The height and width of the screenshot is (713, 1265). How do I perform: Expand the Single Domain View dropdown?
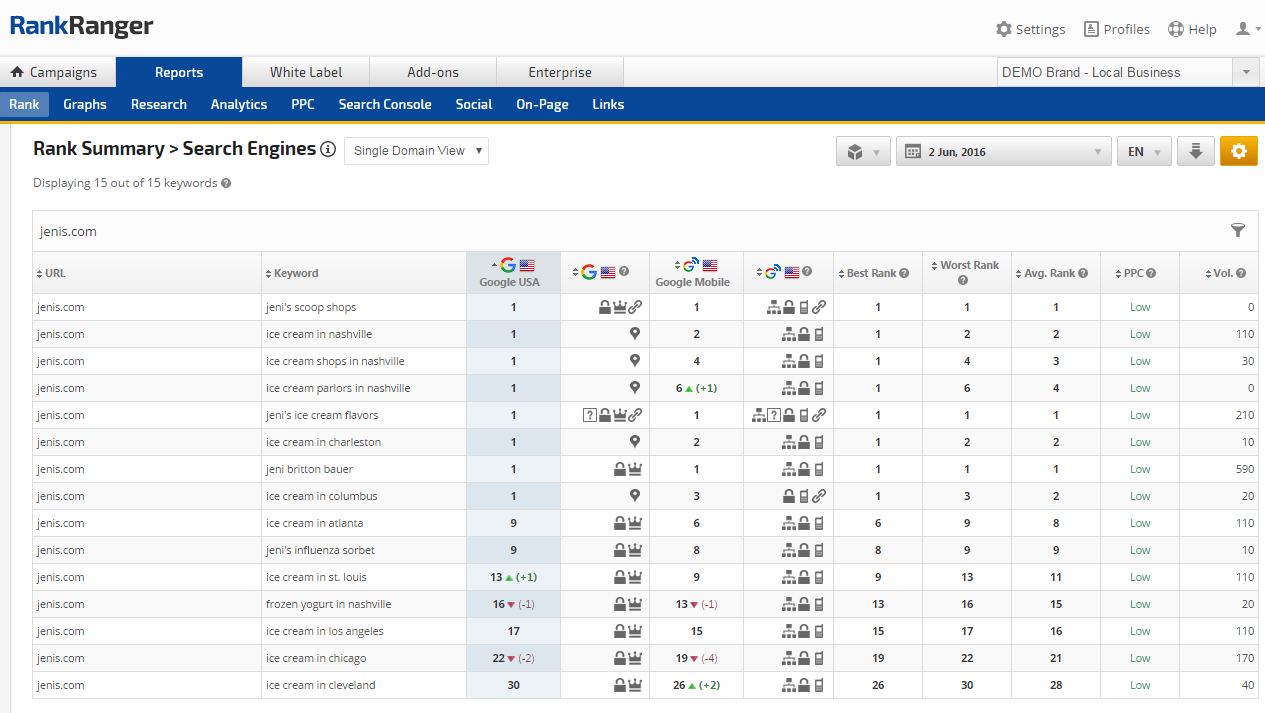click(416, 151)
